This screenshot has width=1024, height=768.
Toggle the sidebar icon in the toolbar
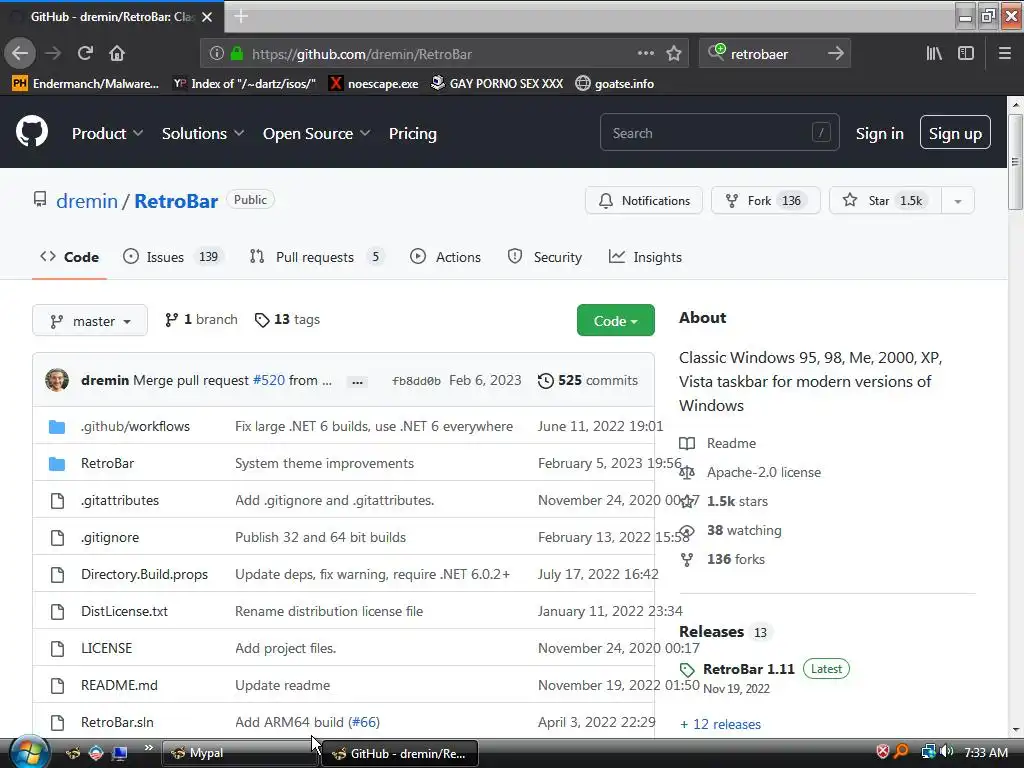coord(966,54)
